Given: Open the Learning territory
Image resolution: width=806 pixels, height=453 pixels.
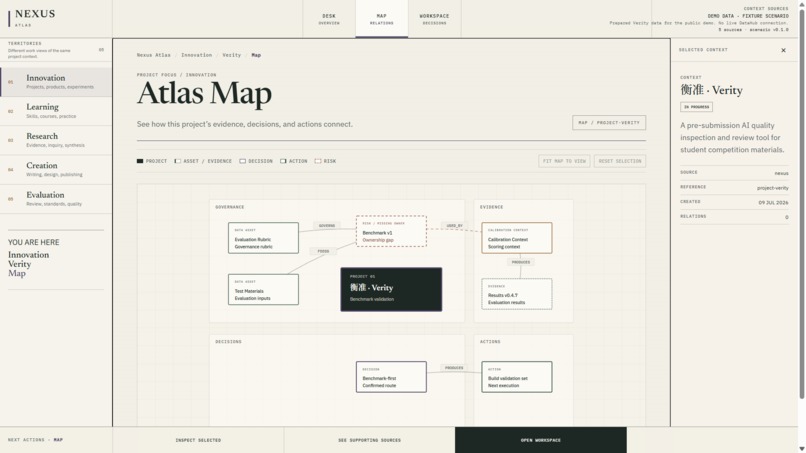Looking at the screenshot, I should [56, 111].
